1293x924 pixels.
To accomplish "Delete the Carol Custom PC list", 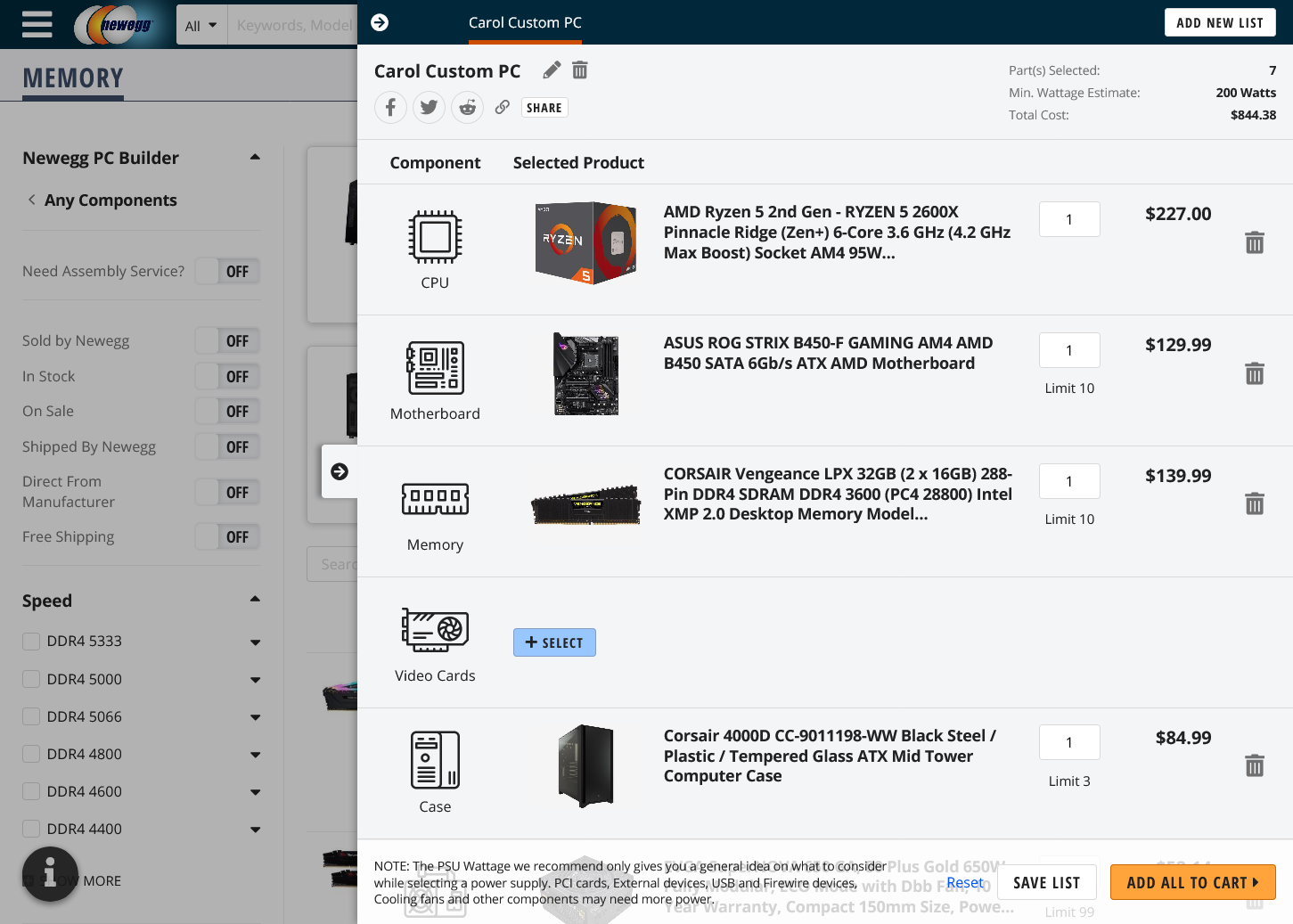I will click(580, 70).
